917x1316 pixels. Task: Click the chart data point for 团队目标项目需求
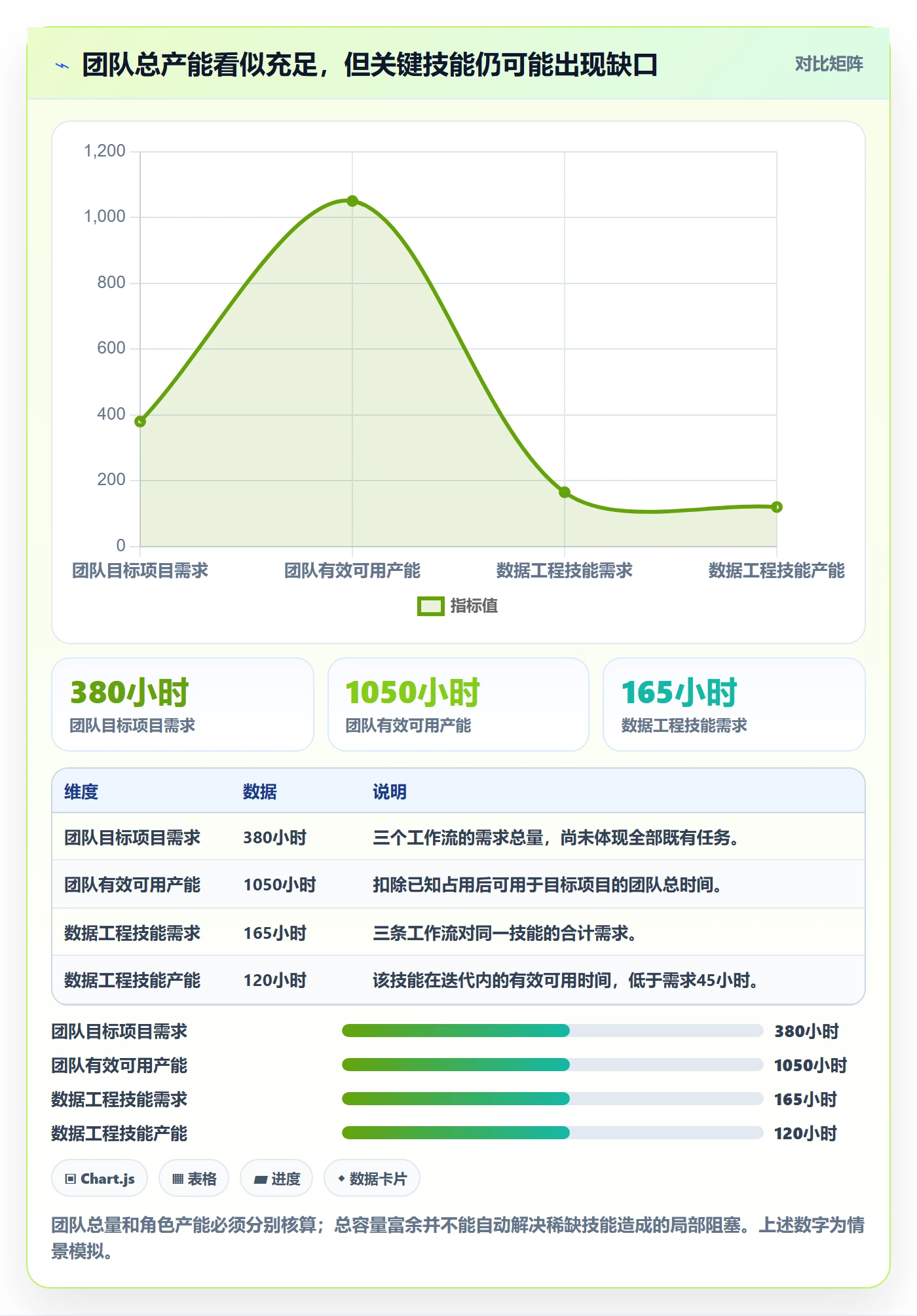[140, 421]
